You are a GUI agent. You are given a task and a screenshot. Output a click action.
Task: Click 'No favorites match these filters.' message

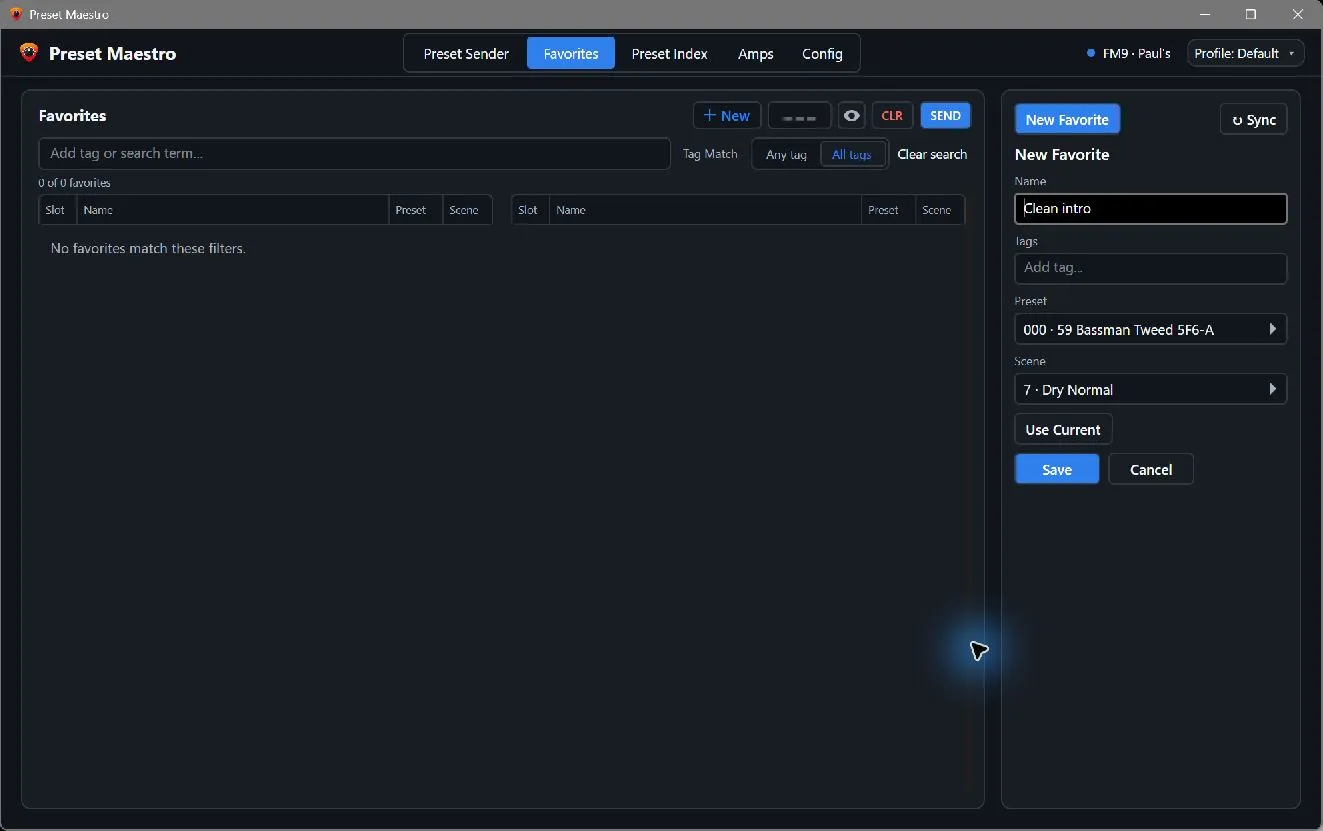click(148, 248)
